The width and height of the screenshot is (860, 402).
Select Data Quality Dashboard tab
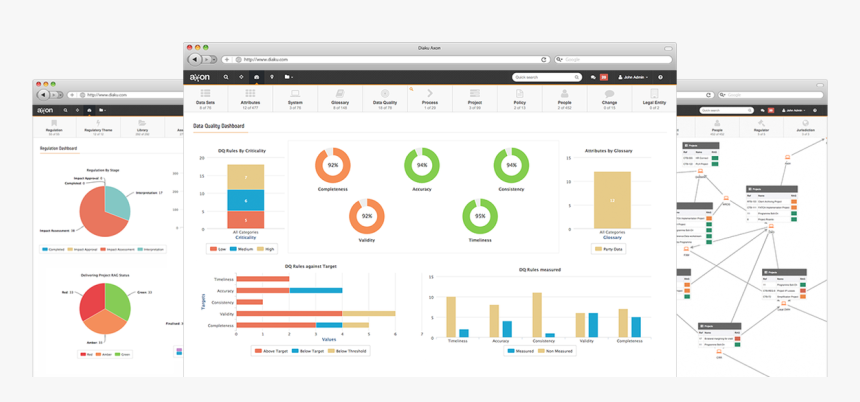pos(219,126)
